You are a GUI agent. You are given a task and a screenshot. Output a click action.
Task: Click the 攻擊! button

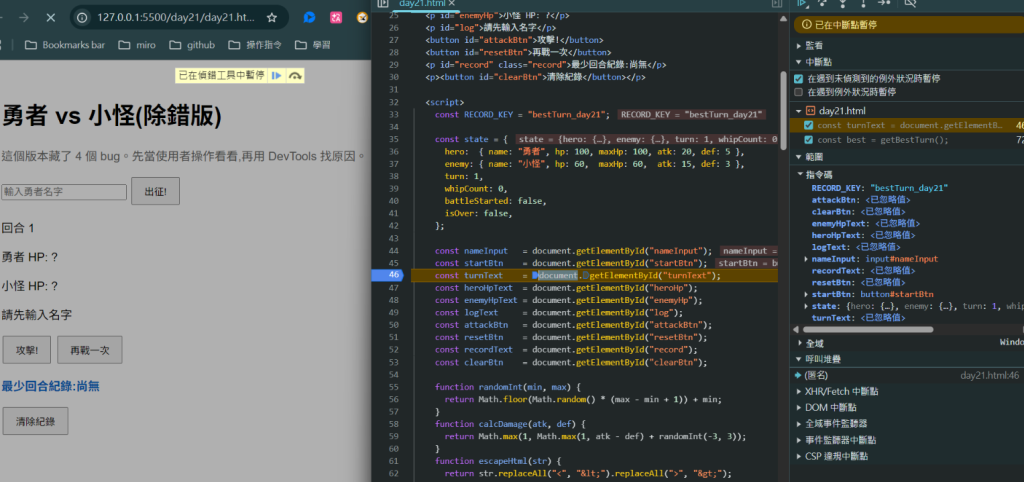click(x=27, y=350)
